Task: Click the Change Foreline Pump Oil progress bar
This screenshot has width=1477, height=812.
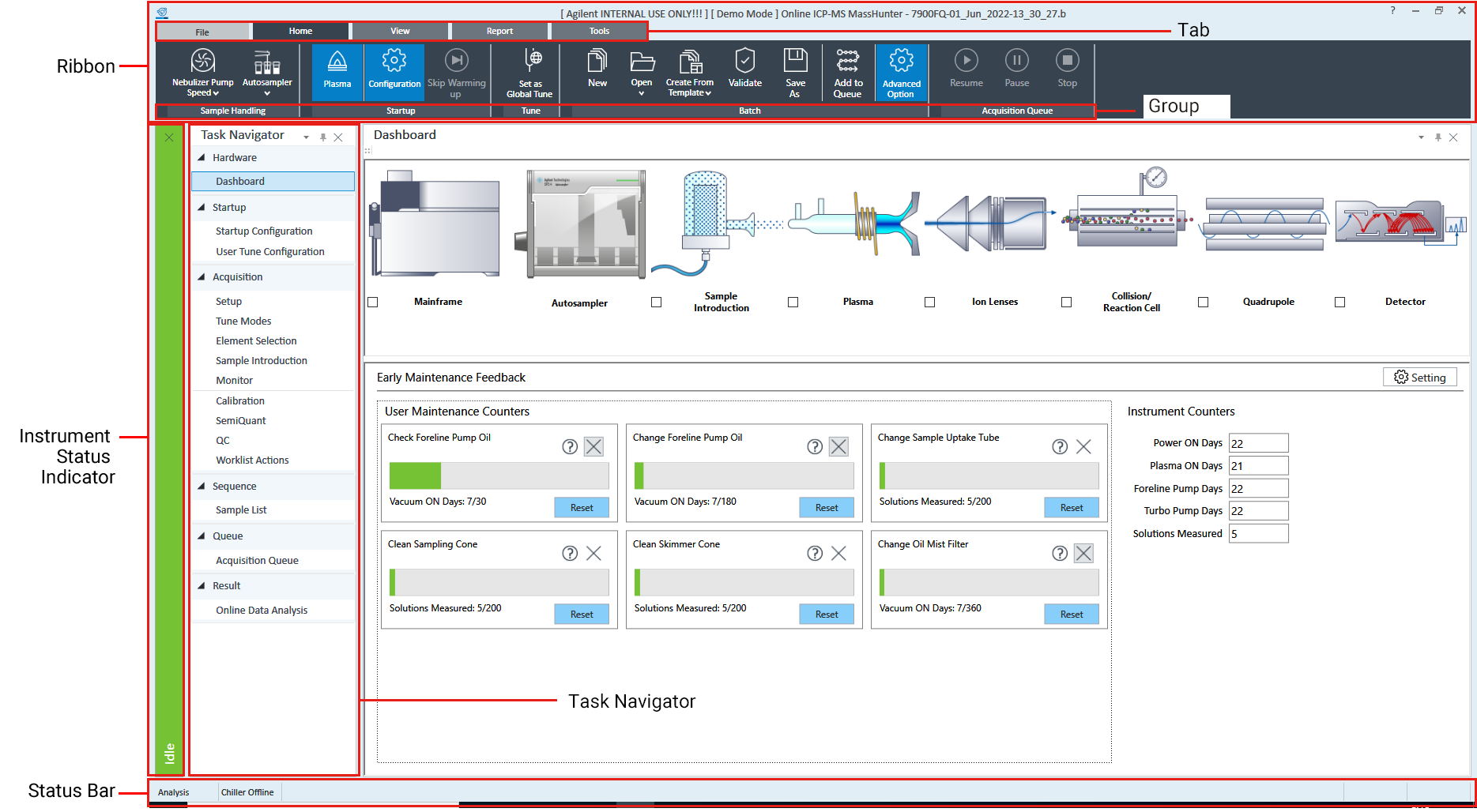Action: 744,476
